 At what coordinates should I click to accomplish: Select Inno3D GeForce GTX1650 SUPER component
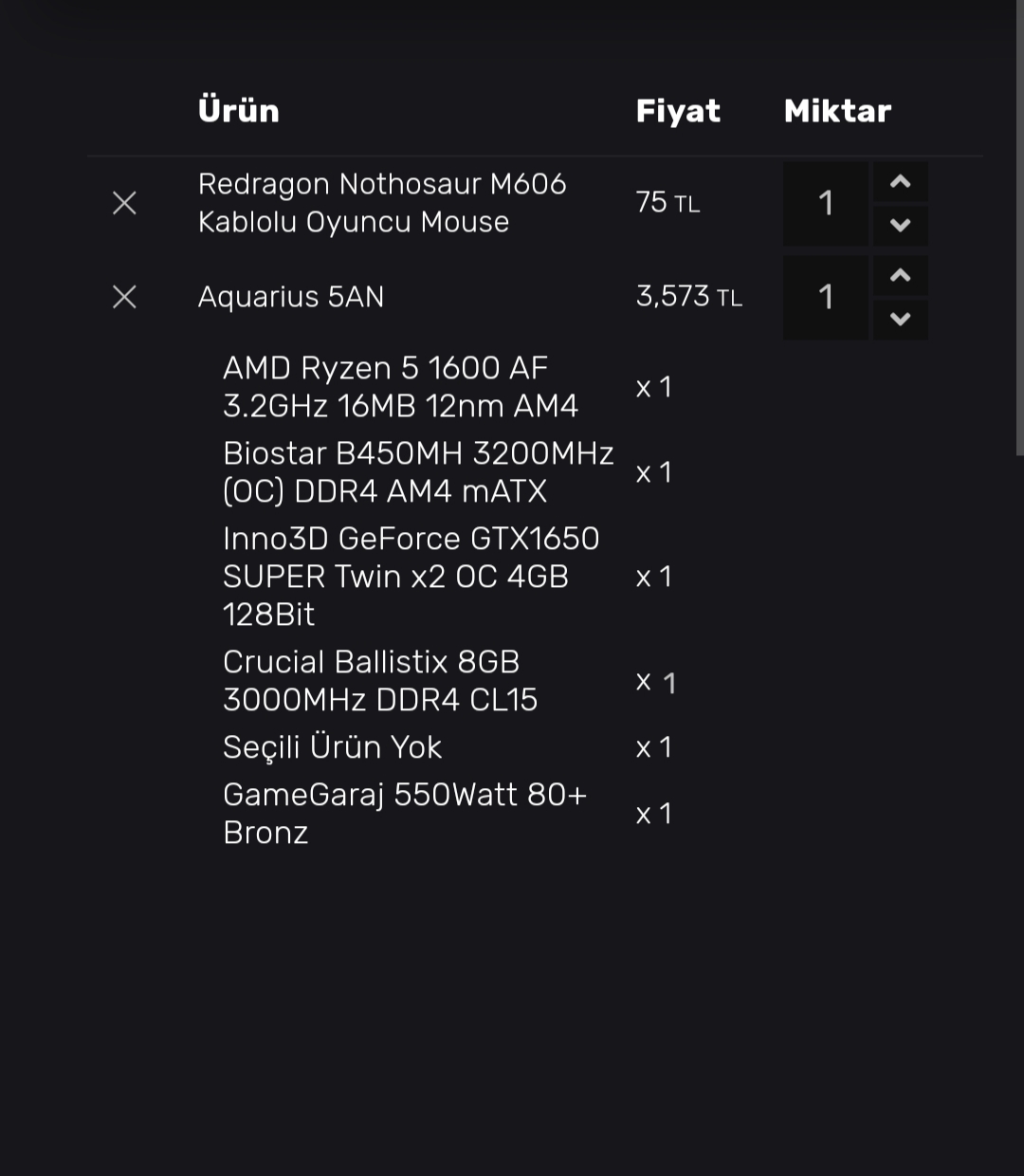pyautogui.click(x=411, y=577)
